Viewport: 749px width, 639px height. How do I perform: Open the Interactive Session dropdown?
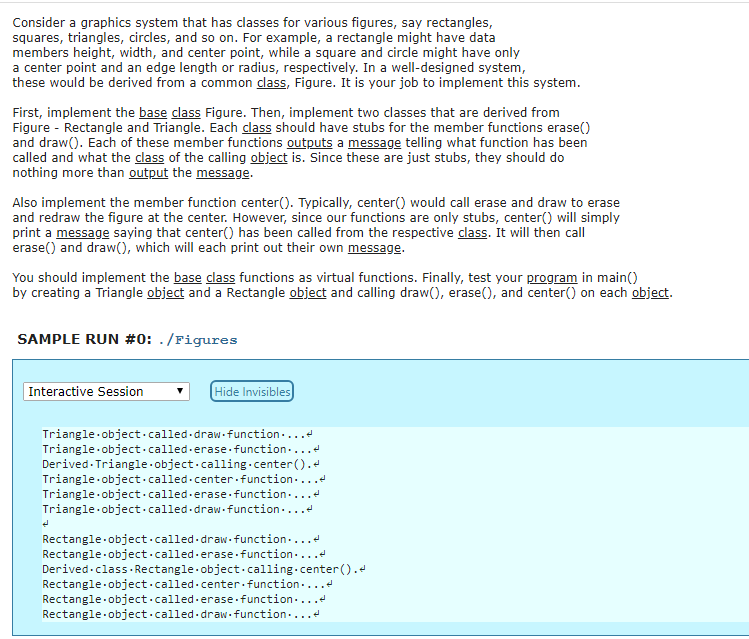(x=106, y=392)
